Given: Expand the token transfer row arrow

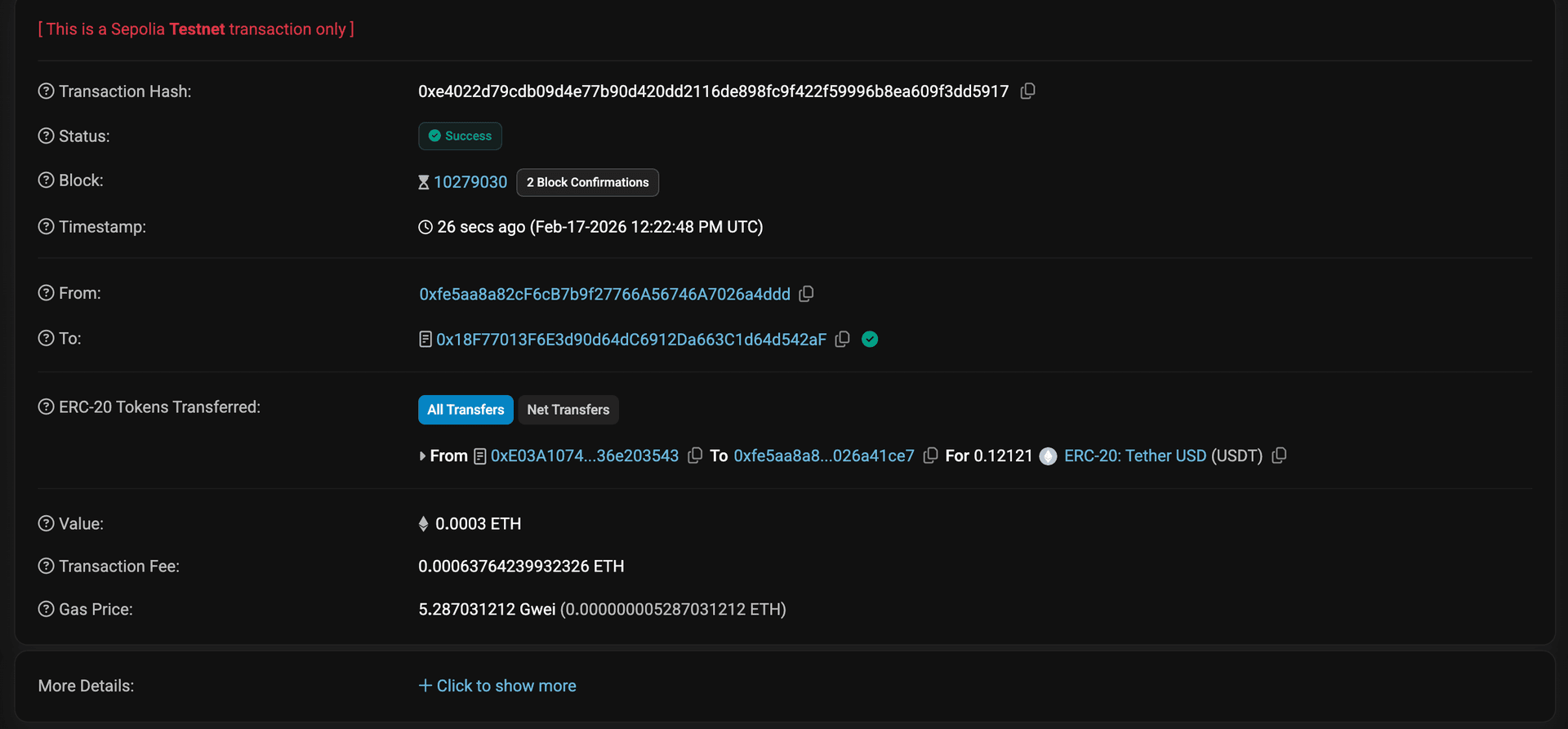Looking at the screenshot, I should tap(422, 456).
